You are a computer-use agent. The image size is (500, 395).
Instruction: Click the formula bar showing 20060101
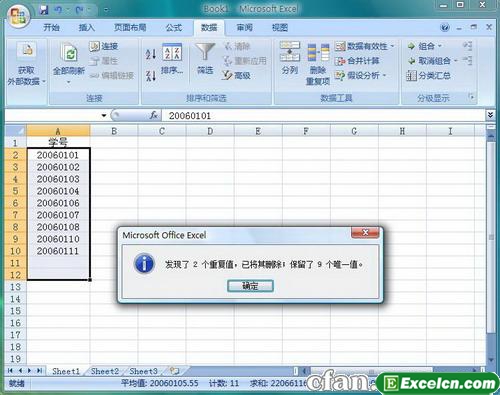[323, 116]
